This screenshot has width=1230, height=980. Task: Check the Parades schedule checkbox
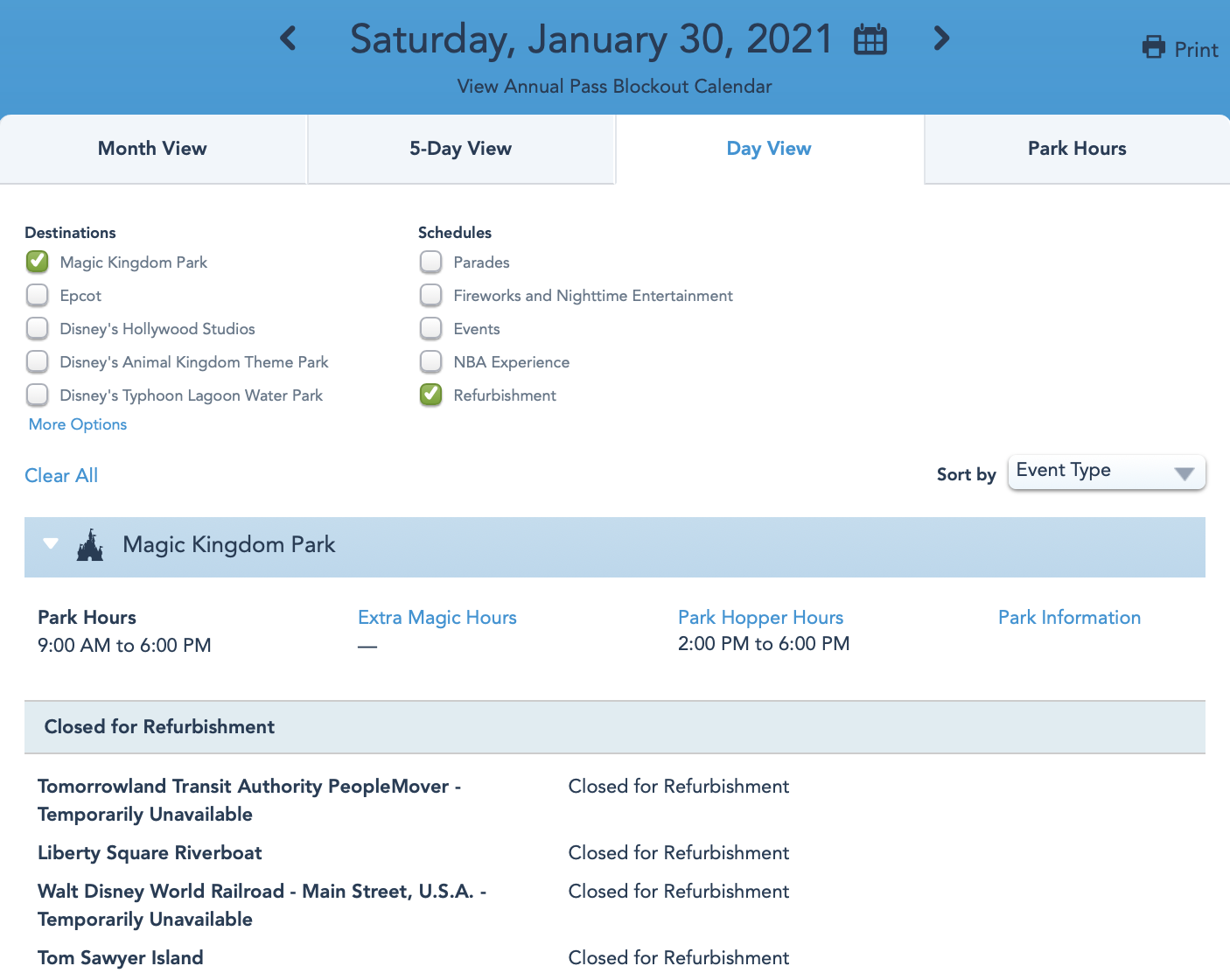tap(431, 262)
